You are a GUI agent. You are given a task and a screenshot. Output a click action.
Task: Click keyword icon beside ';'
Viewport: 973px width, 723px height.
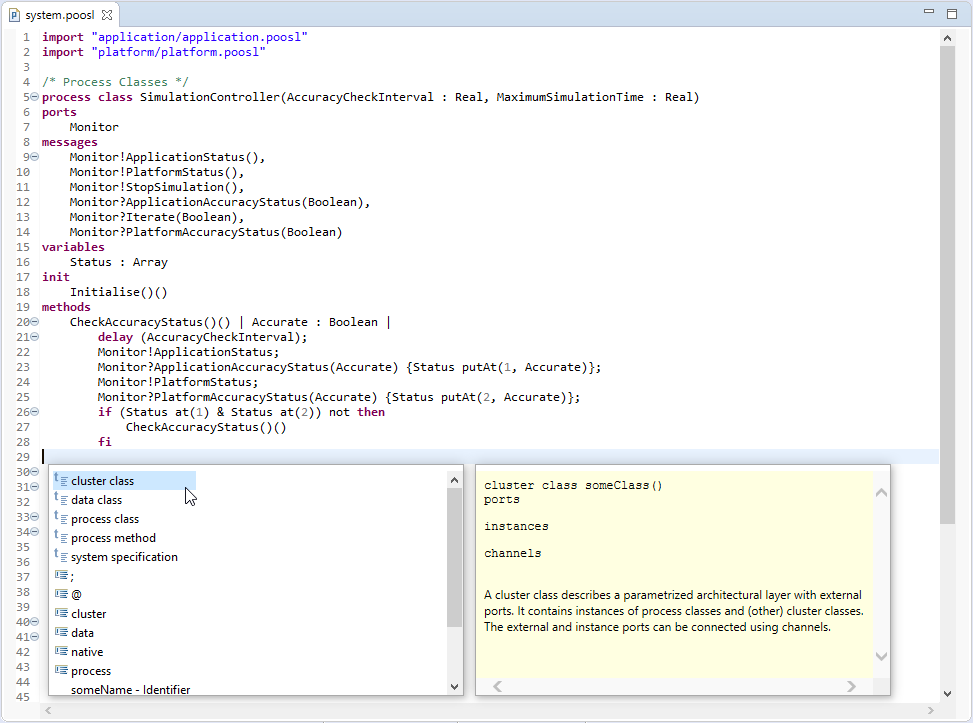pos(61,575)
